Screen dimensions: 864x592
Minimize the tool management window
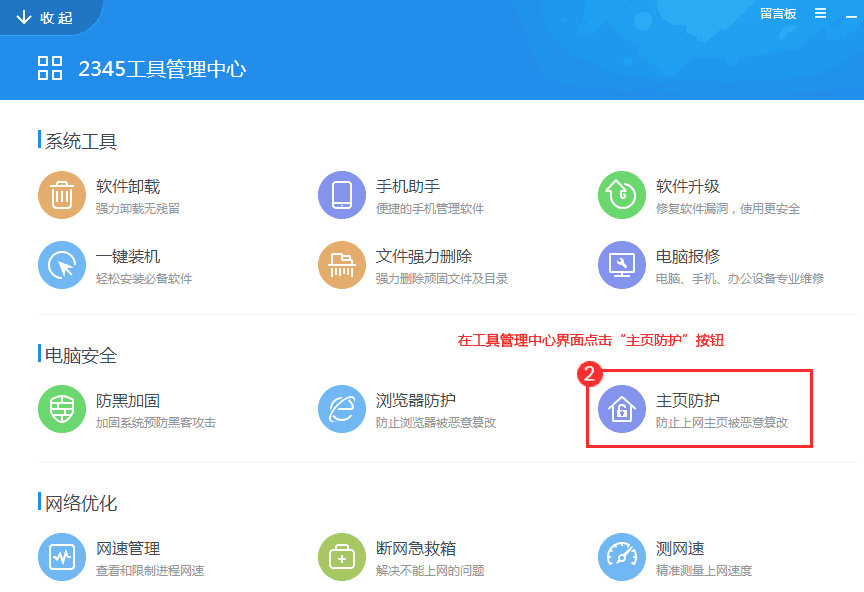(x=851, y=17)
